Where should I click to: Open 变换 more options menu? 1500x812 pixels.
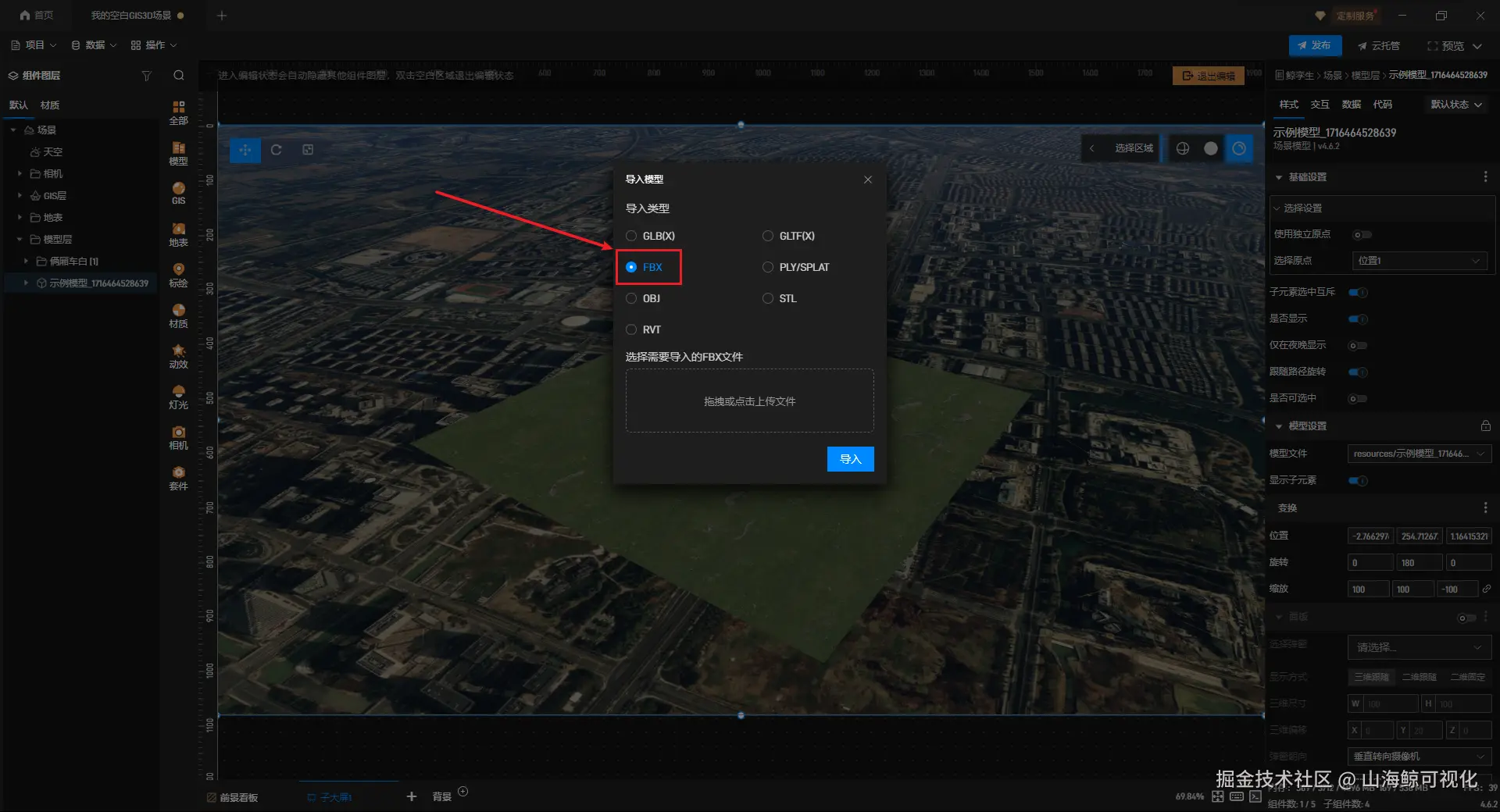coord(1485,508)
